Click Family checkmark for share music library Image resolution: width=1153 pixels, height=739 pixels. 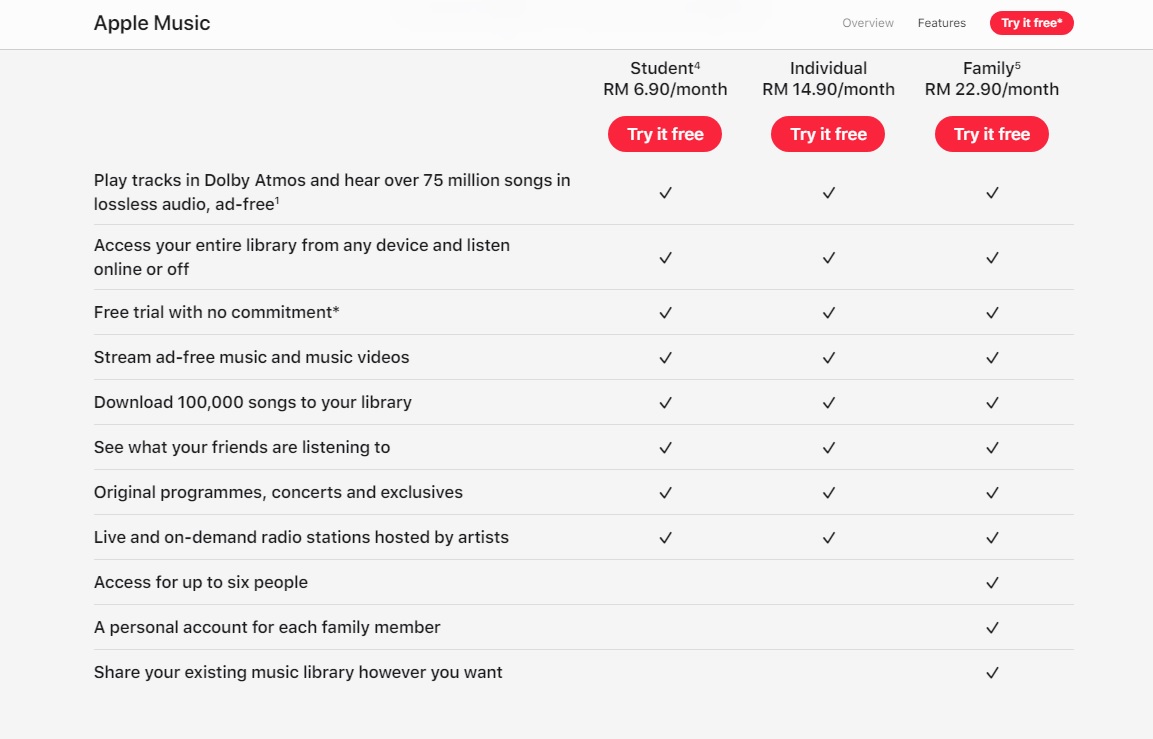coord(992,672)
